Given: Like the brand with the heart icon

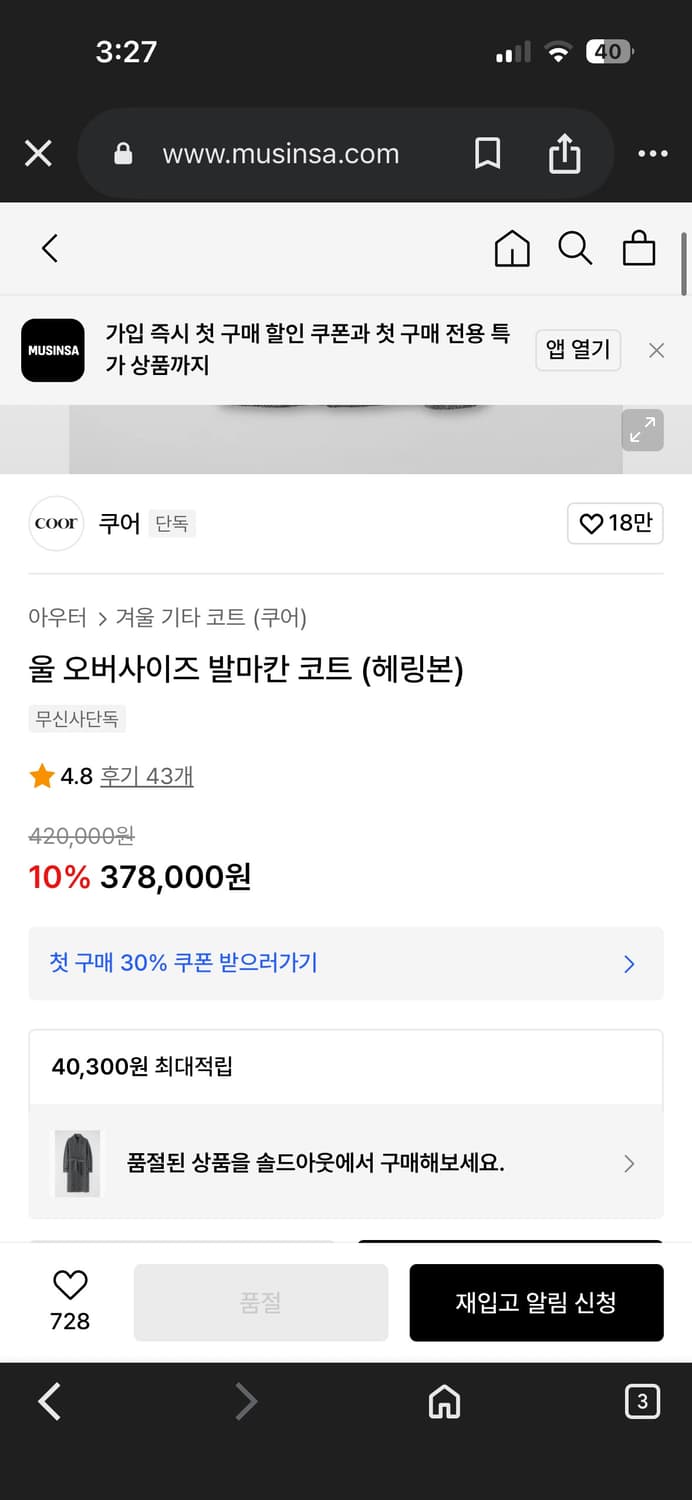Looking at the screenshot, I should tap(615, 523).
